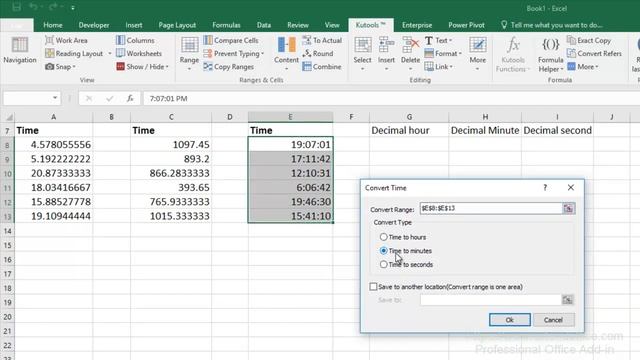Open the Enterprise tab
Viewport: 640px width, 360px height.
pyautogui.click(x=417, y=25)
